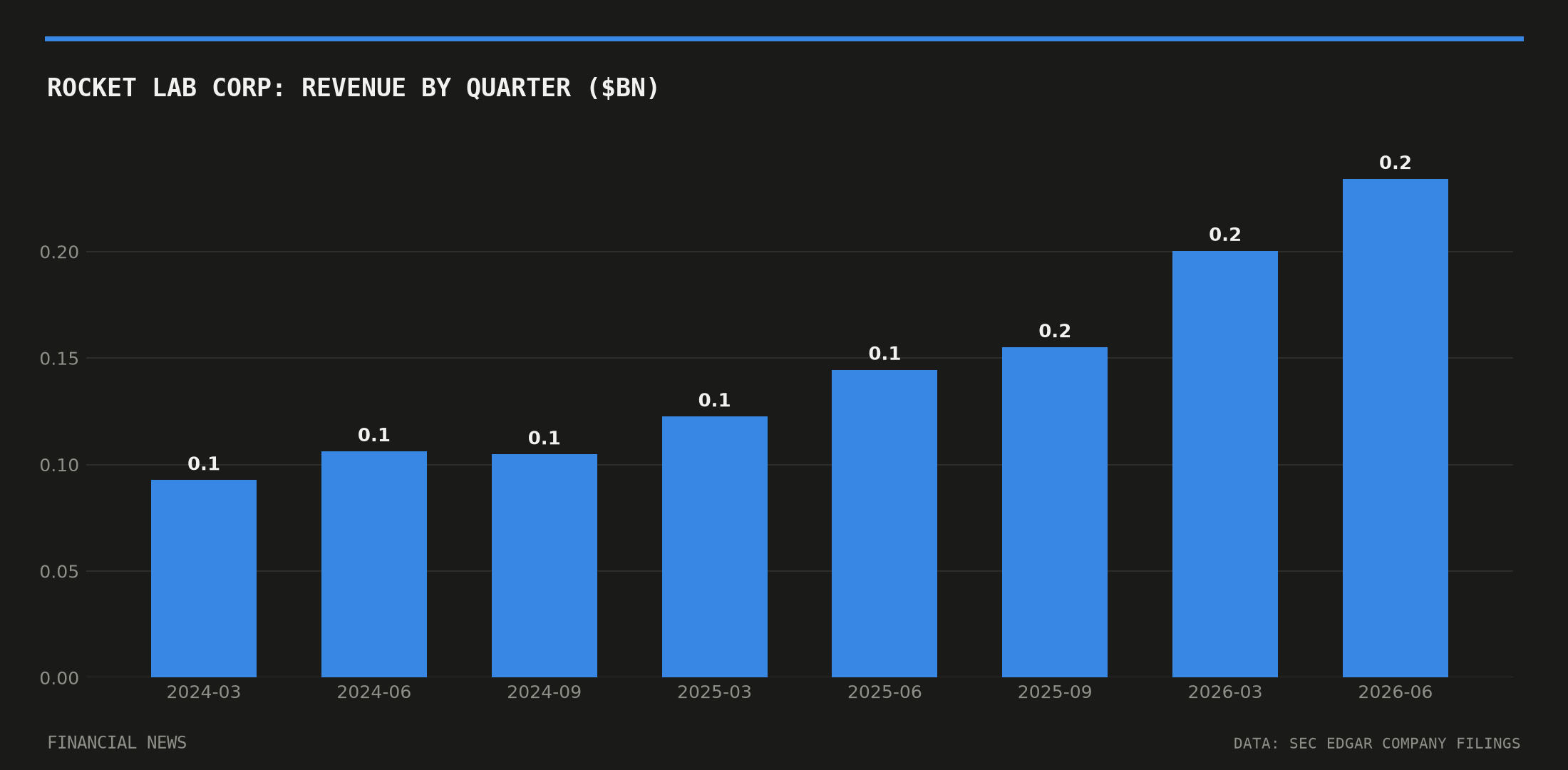Click the x-axis label '2024-03'

point(204,692)
